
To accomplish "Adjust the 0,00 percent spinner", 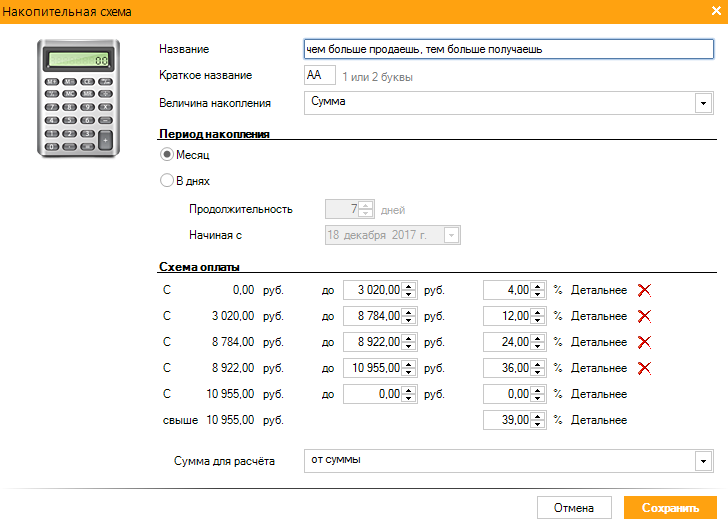I will (x=537, y=394).
